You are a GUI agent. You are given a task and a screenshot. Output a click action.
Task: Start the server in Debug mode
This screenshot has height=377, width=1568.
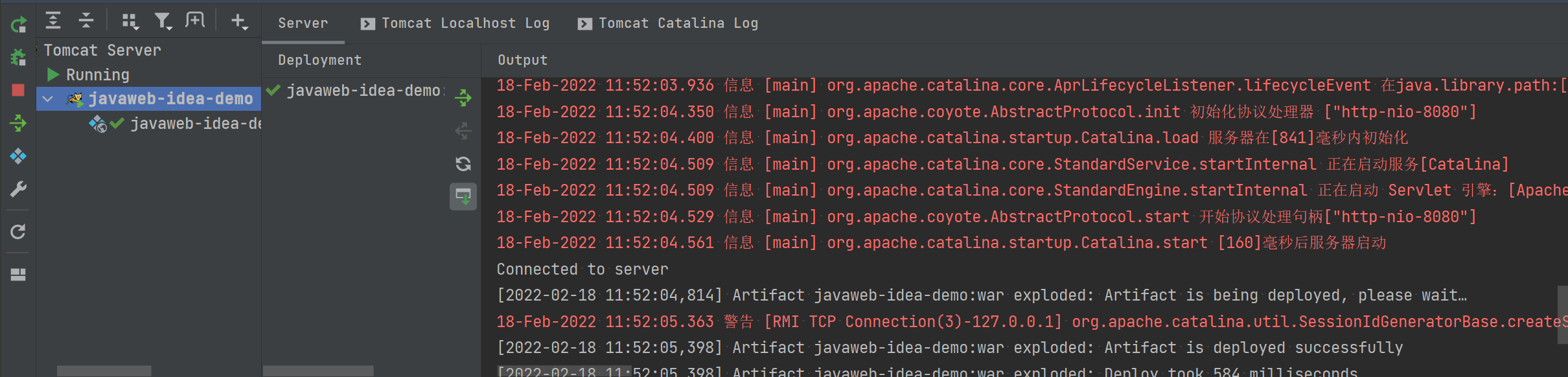tap(18, 58)
